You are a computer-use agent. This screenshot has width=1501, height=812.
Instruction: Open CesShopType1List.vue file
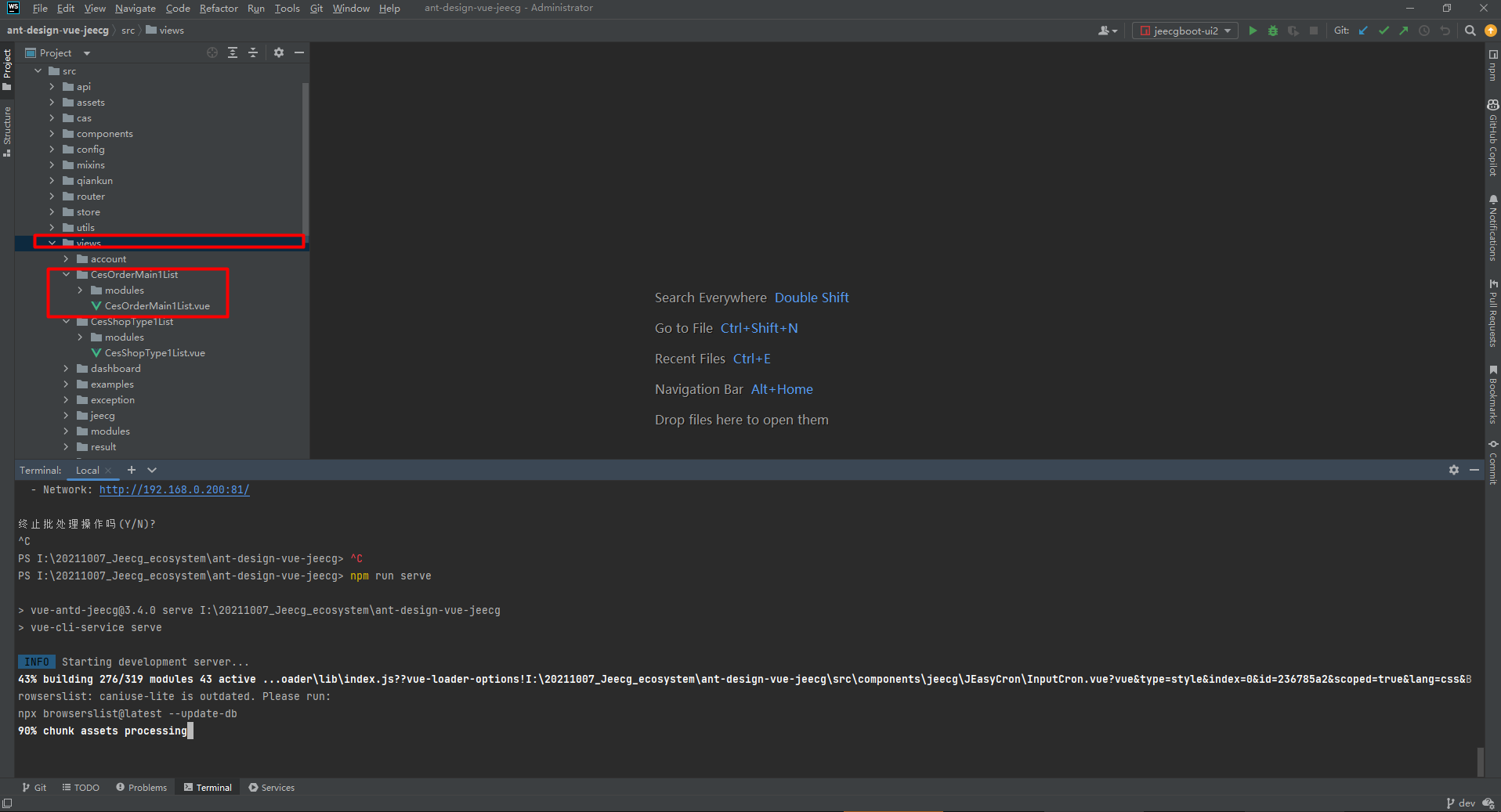[148, 353]
